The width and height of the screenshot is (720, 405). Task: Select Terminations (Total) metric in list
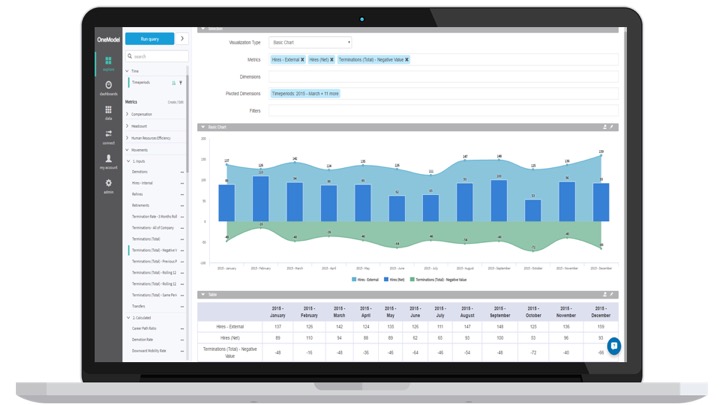(147, 239)
